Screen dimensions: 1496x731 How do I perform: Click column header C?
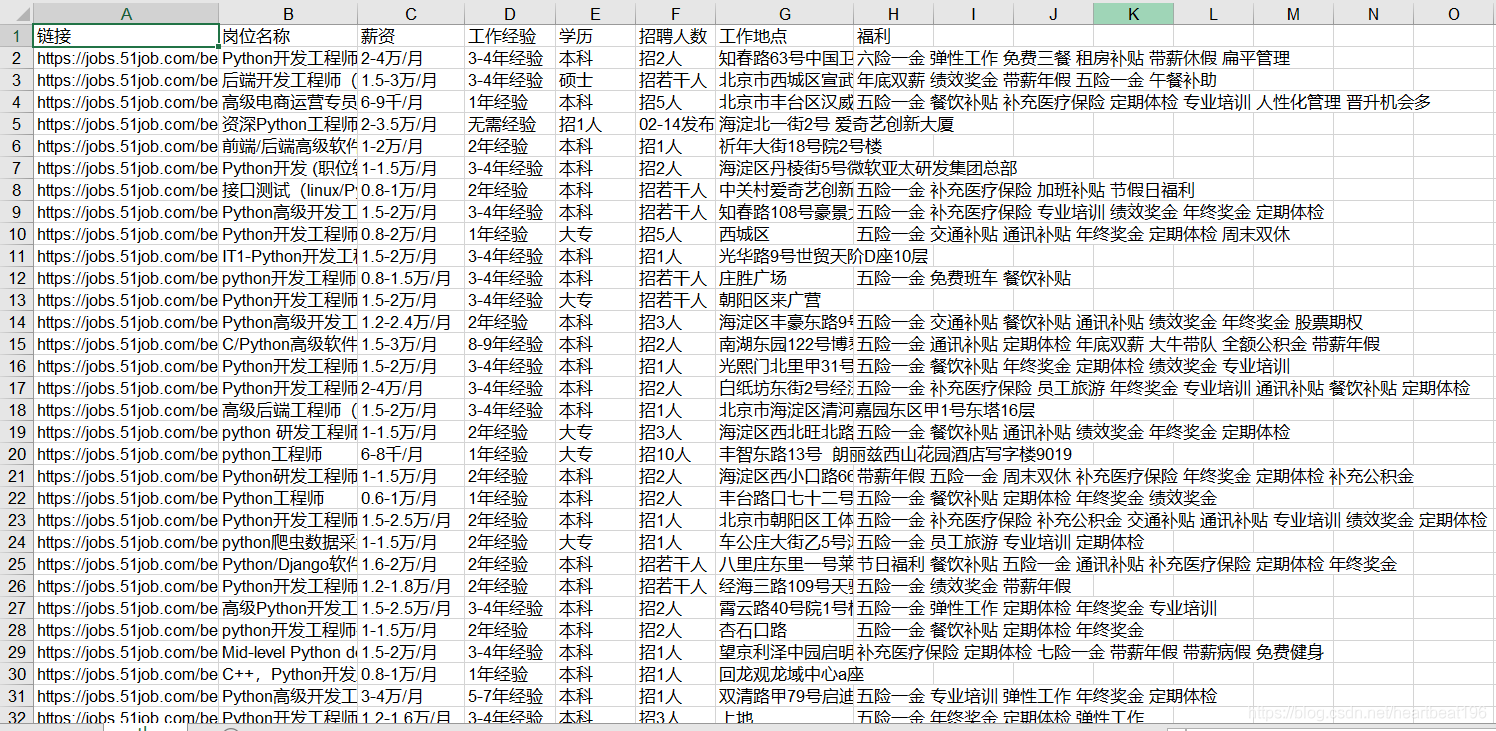(x=411, y=14)
